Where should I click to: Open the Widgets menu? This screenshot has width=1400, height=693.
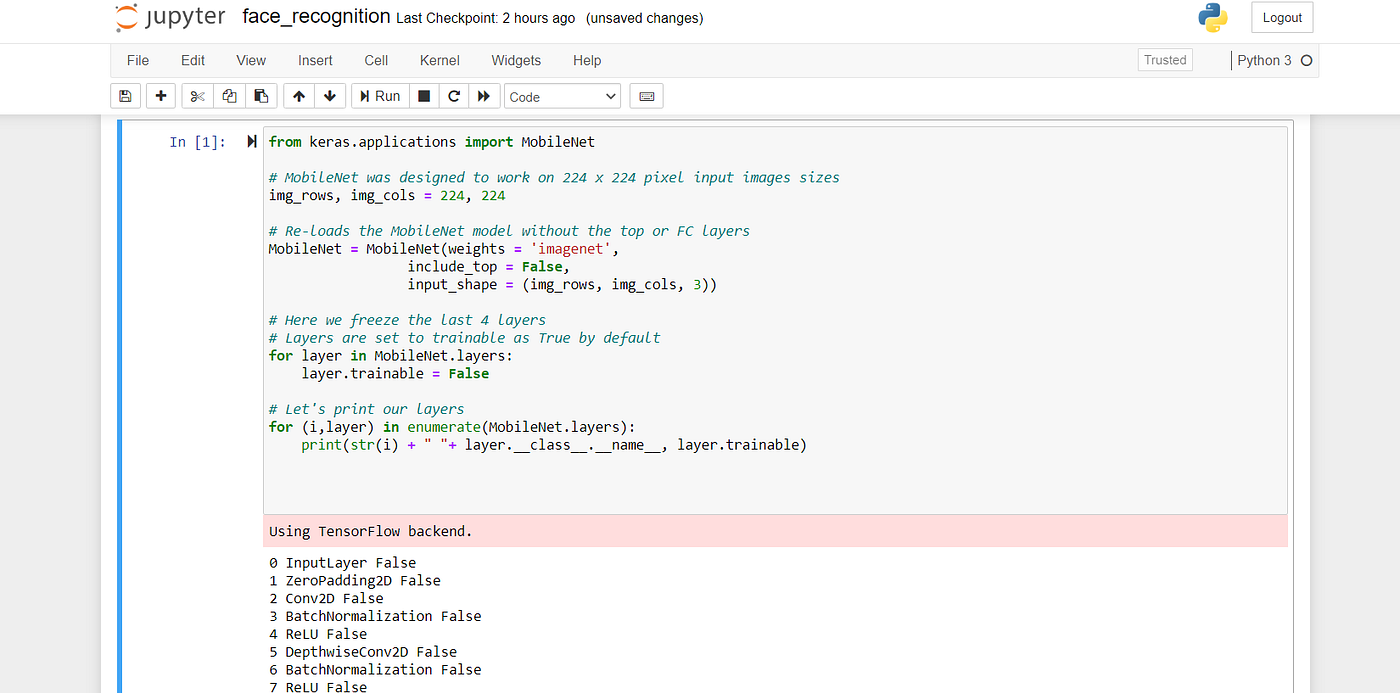(x=516, y=60)
